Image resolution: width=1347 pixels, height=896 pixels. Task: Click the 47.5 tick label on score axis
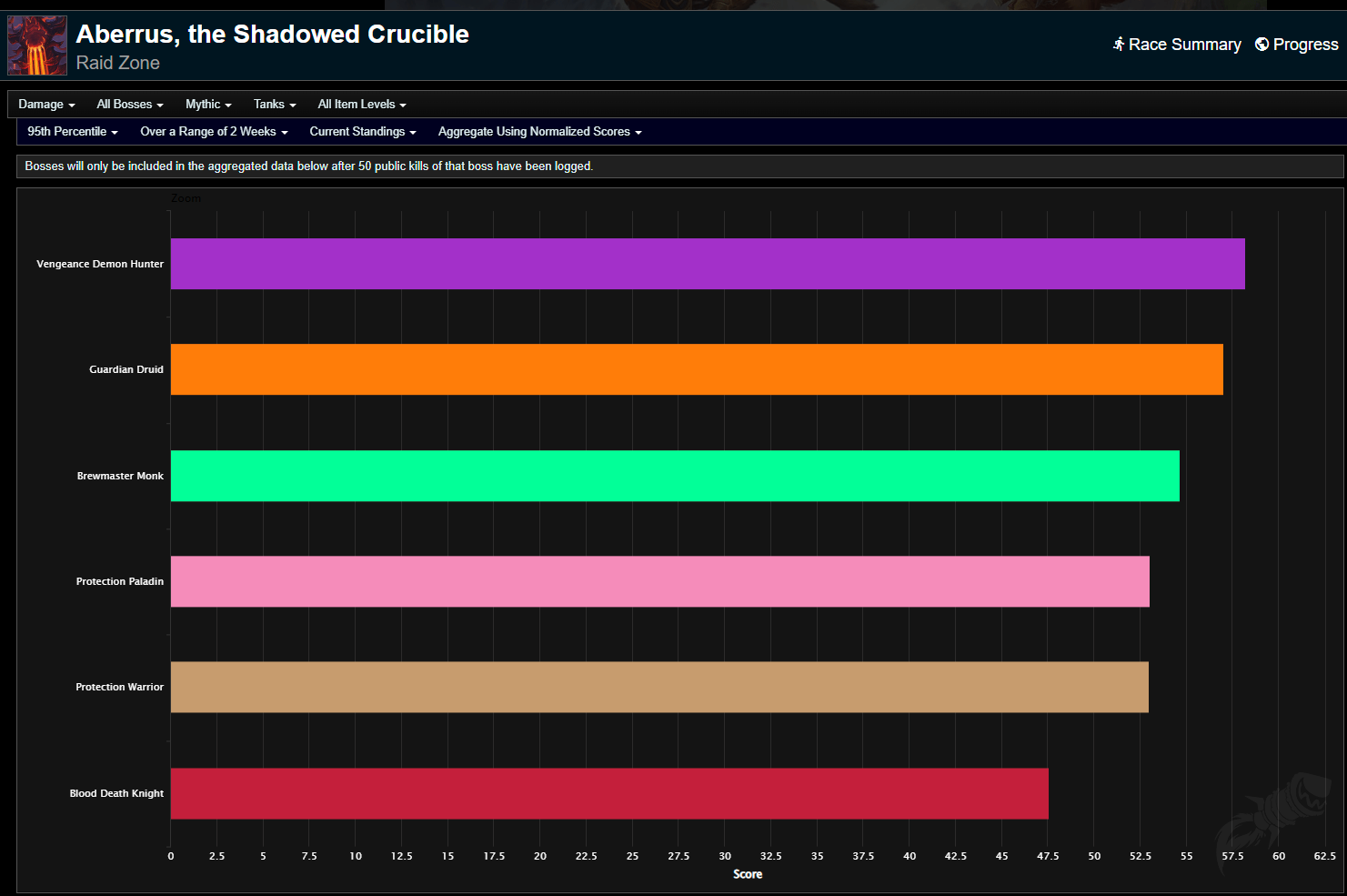click(1048, 856)
